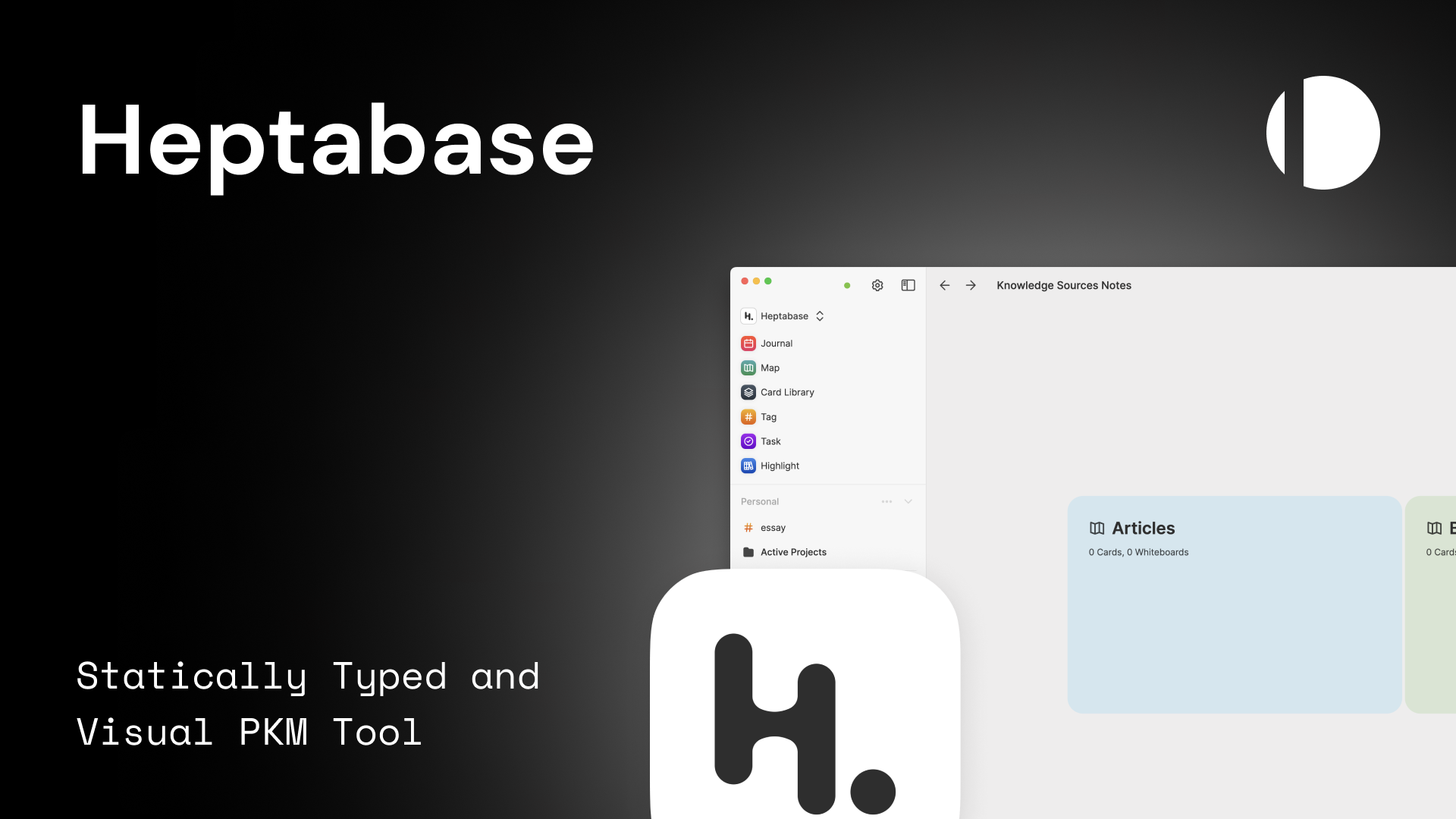Toggle the sidebar panel icon
This screenshot has width=1456, height=819.
908,285
